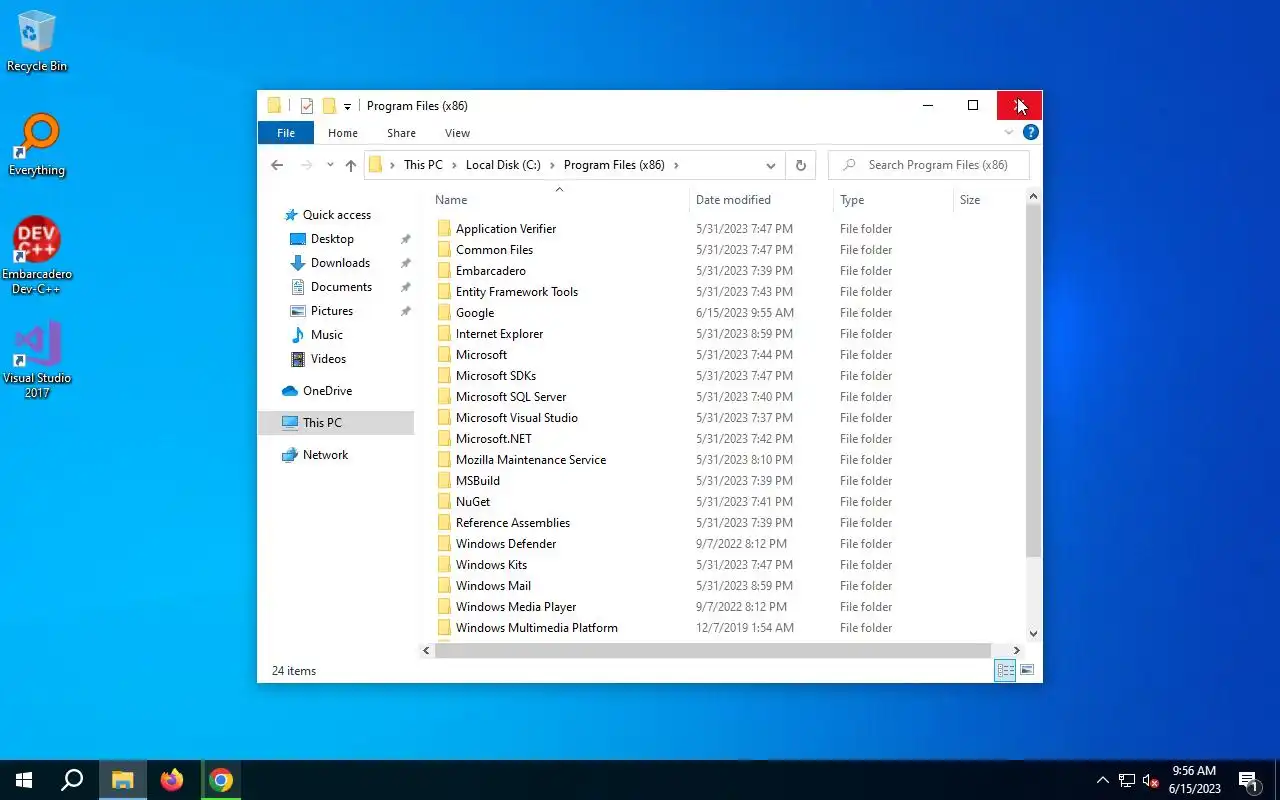The height and width of the screenshot is (800, 1280).
Task: Select Quick access in navigation pane
Action: point(336,215)
